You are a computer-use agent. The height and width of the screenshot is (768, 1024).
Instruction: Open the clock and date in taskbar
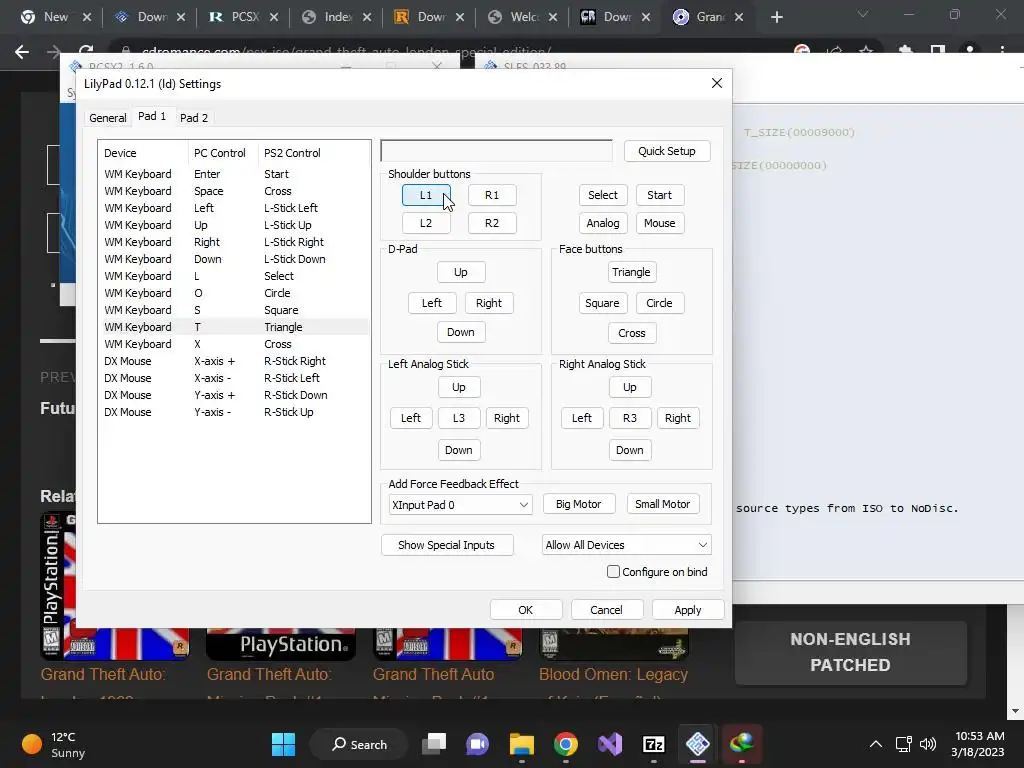coord(978,744)
